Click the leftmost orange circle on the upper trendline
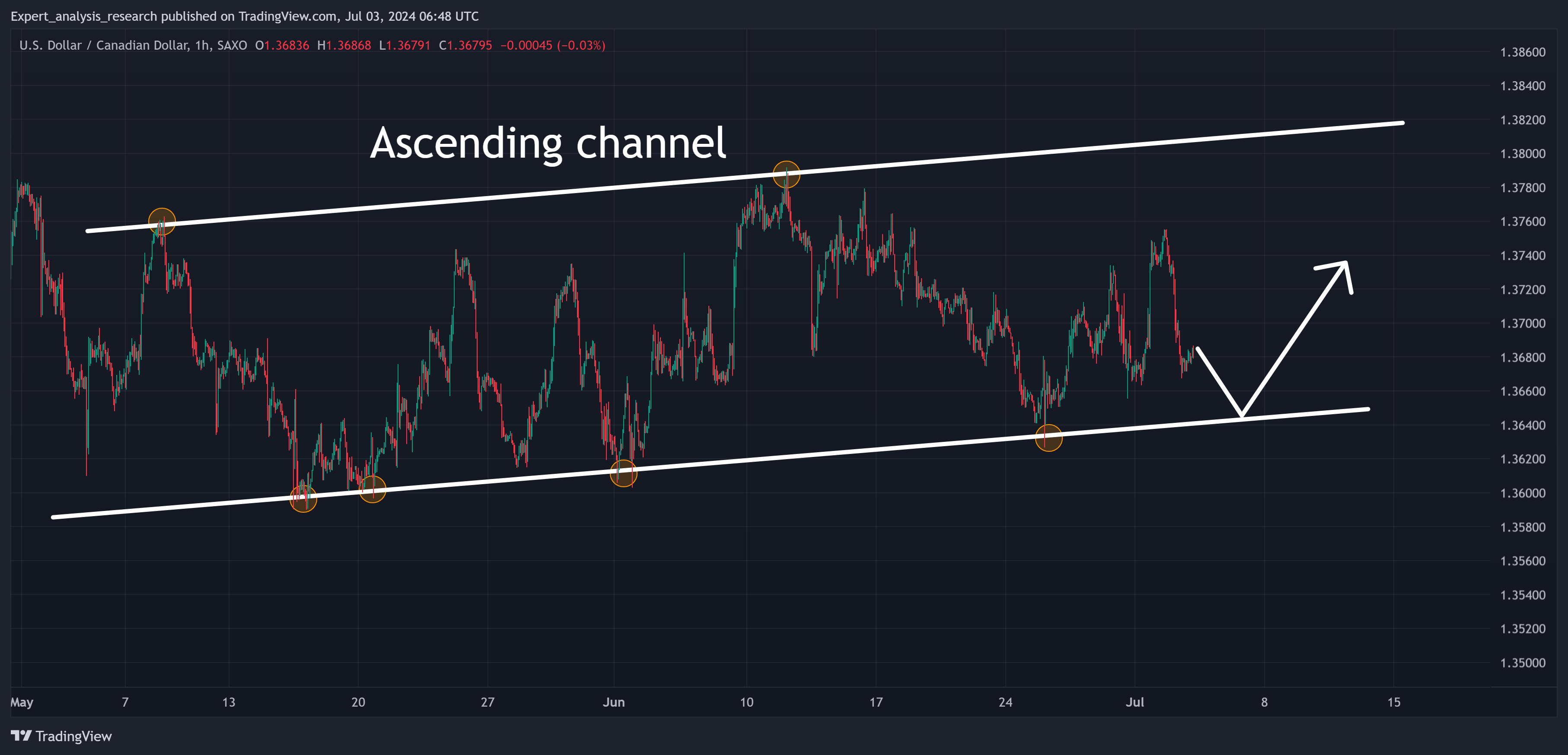The width and height of the screenshot is (1568, 755). pos(162,221)
